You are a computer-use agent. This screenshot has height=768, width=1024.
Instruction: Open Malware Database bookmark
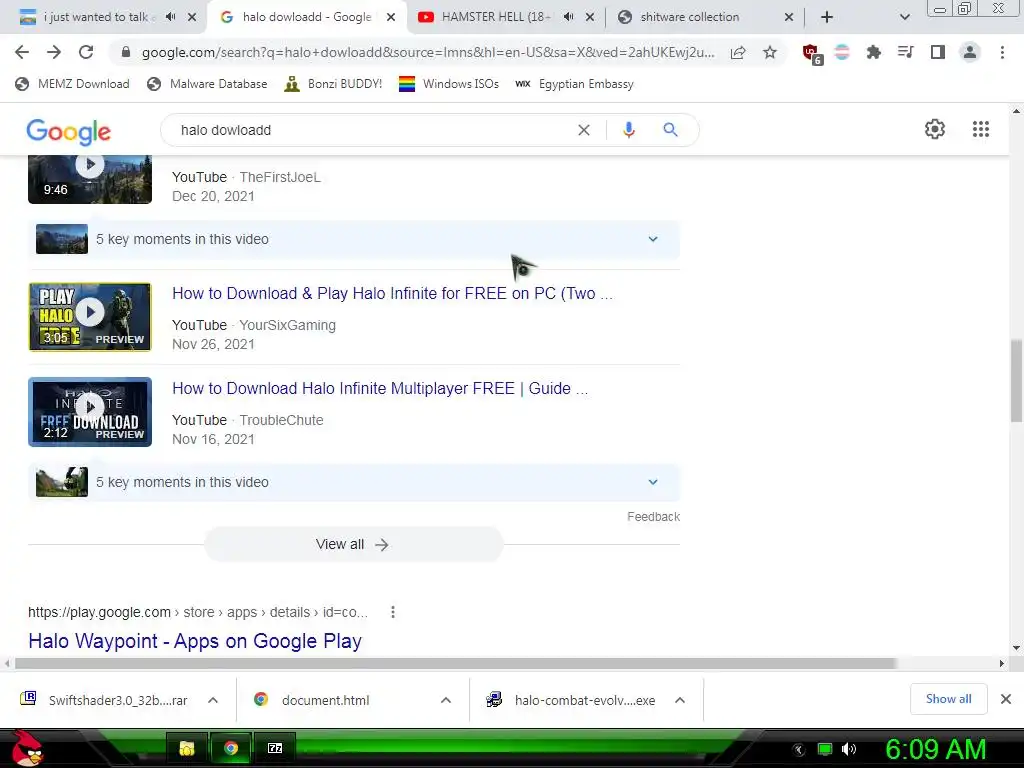[208, 84]
